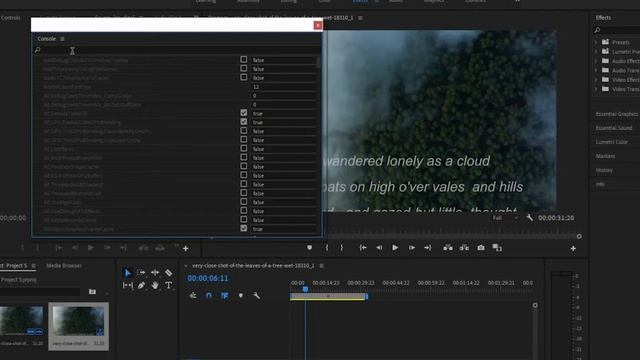Click the timeline vertical zoom handle

coord(535,305)
